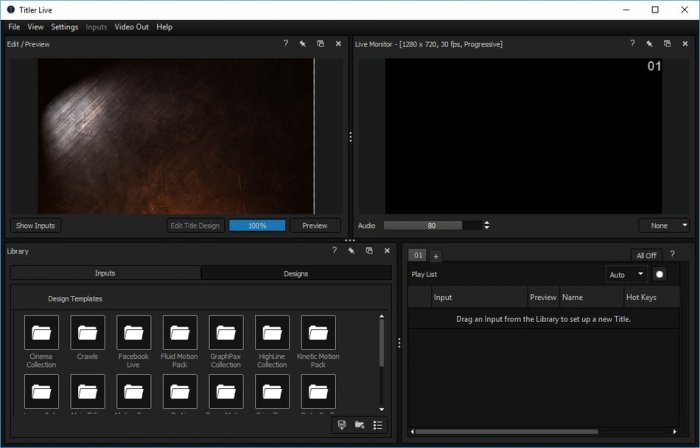
Task: Pin the Live Monitor panel
Action: pos(649,44)
